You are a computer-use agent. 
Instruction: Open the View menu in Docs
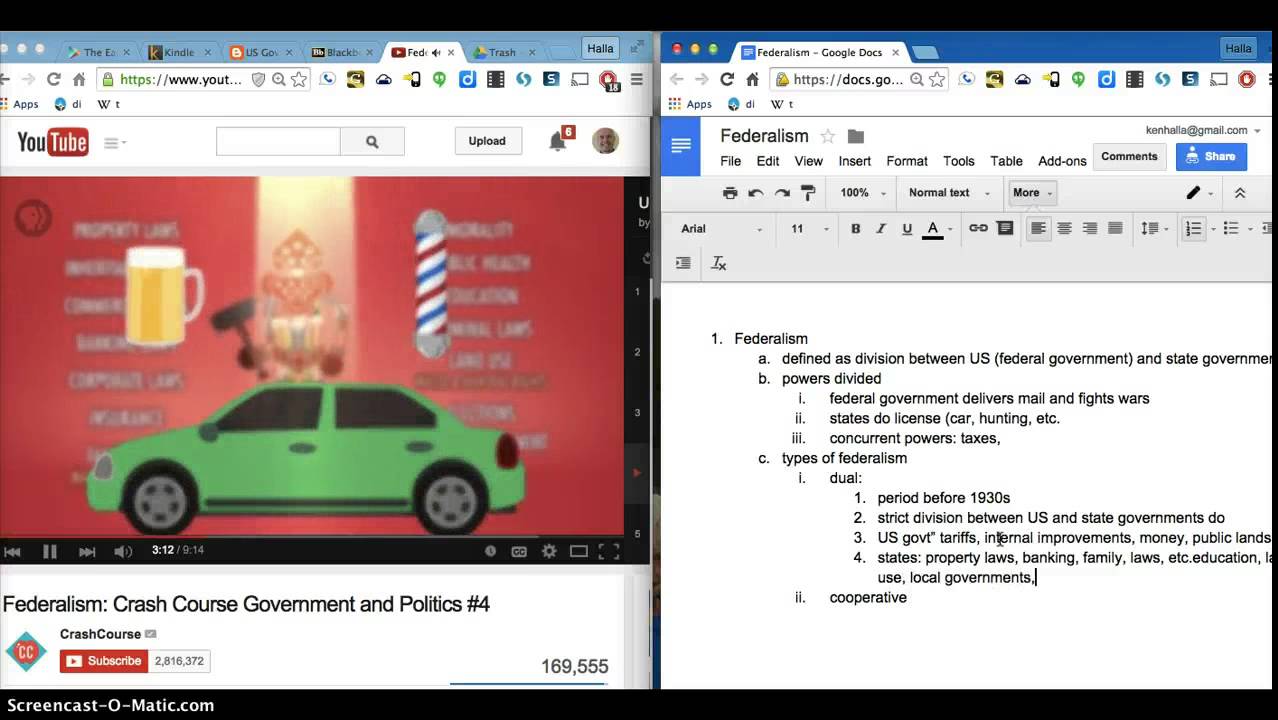click(x=808, y=161)
